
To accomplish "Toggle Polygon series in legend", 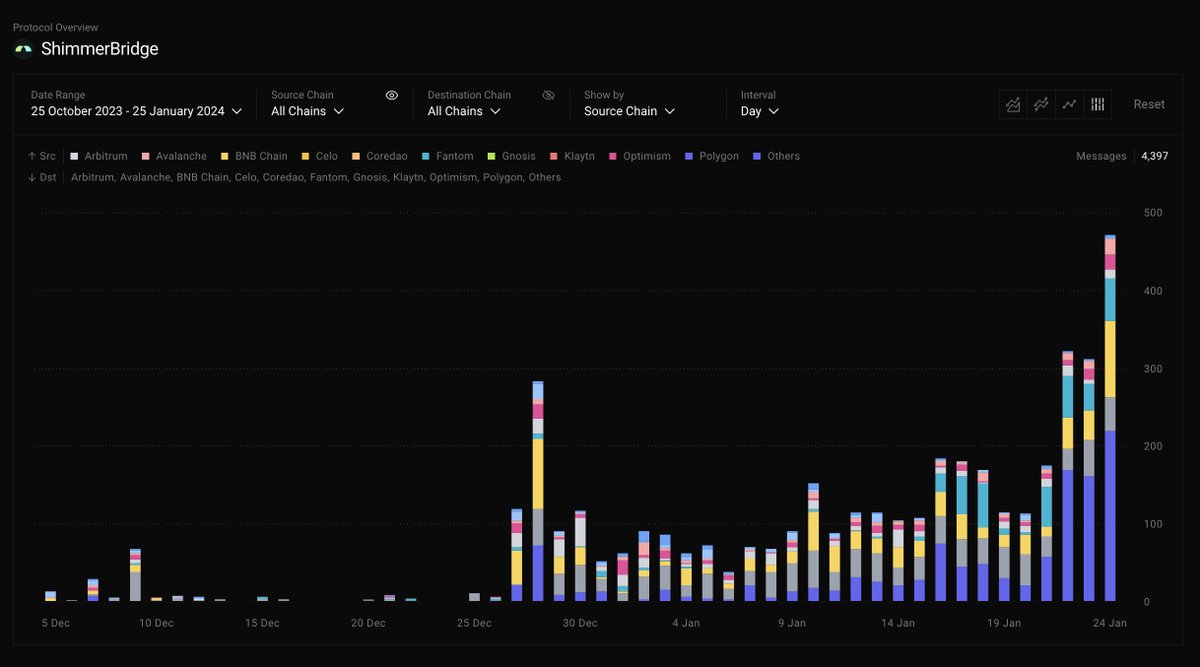I will (x=712, y=156).
